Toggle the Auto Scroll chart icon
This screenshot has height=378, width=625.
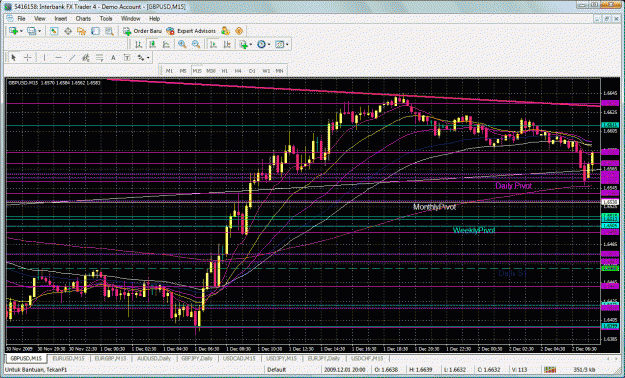pyautogui.click(x=213, y=45)
